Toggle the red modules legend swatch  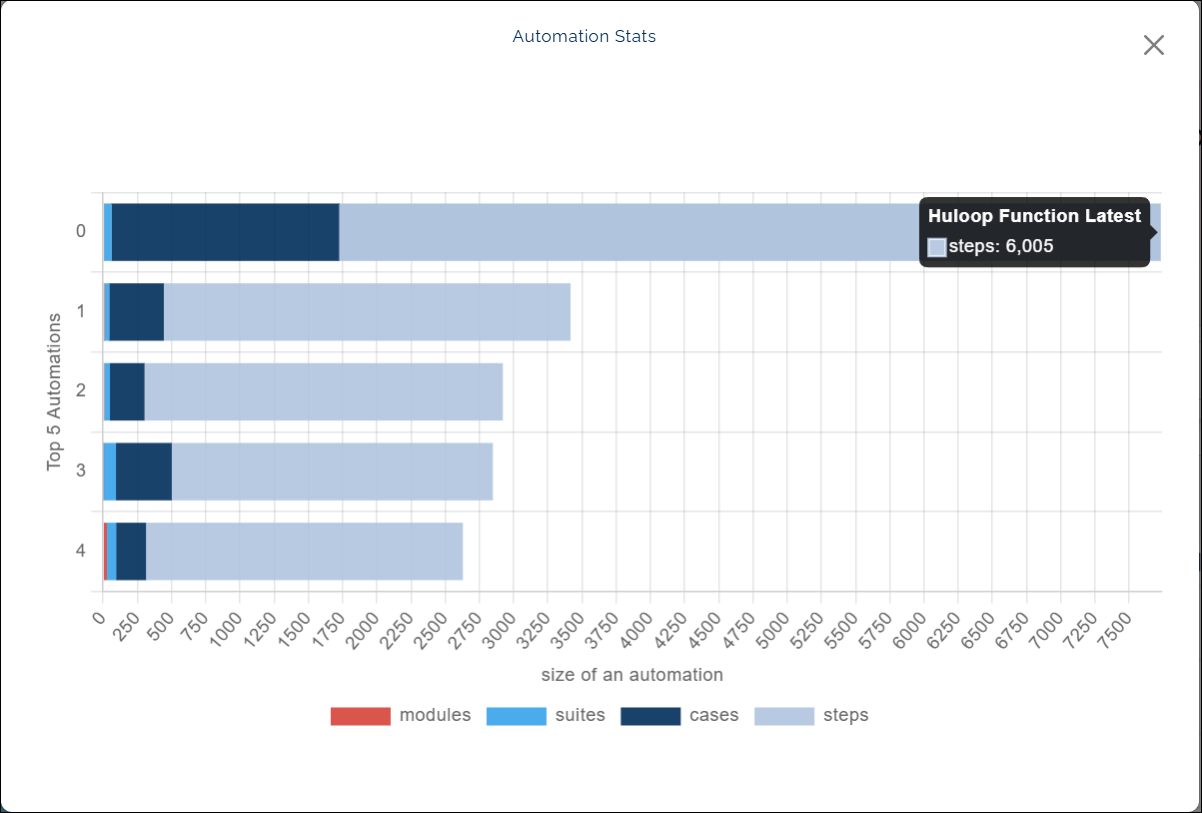(x=360, y=716)
